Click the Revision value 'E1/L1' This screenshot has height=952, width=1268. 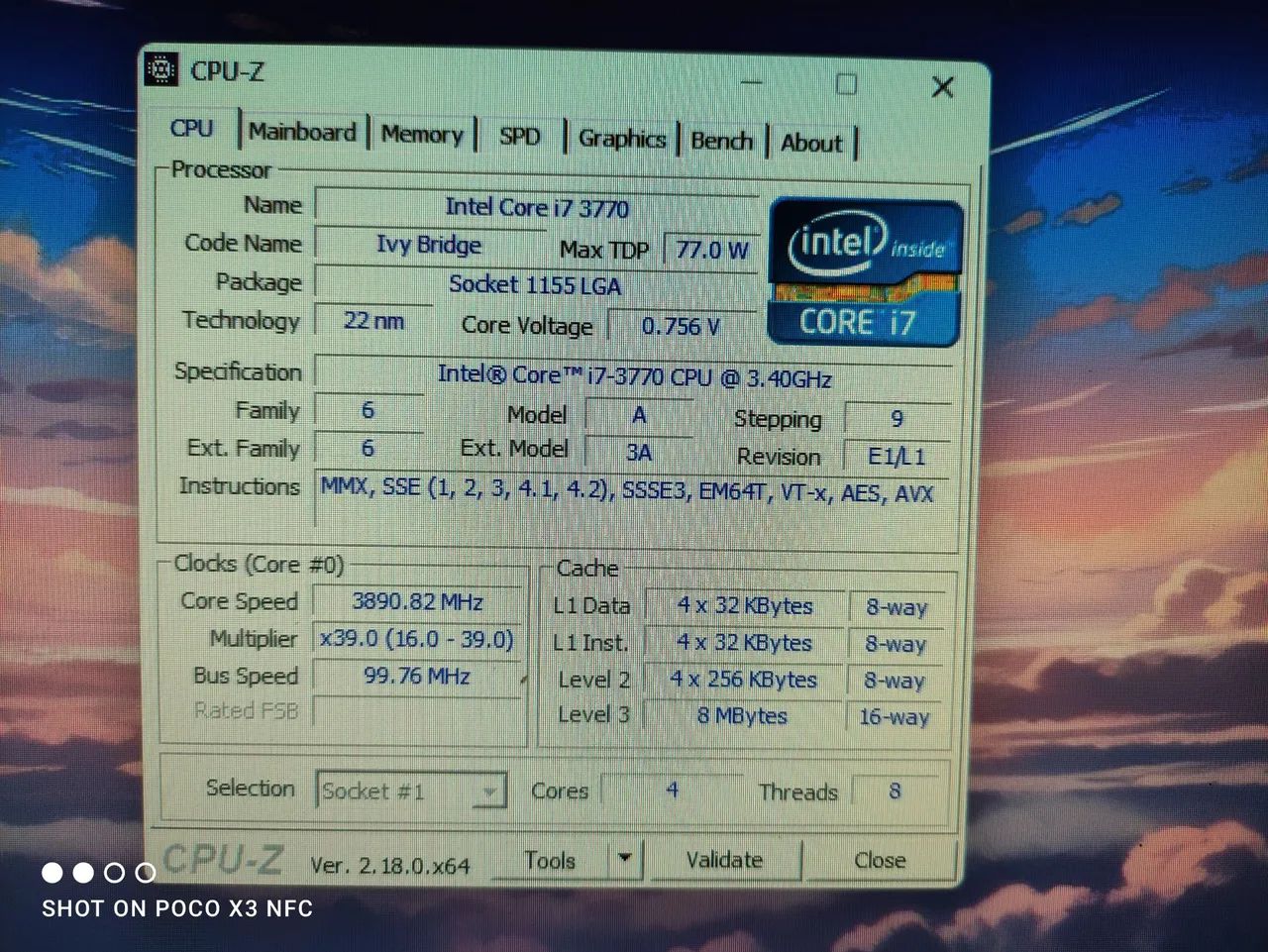(x=897, y=457)
